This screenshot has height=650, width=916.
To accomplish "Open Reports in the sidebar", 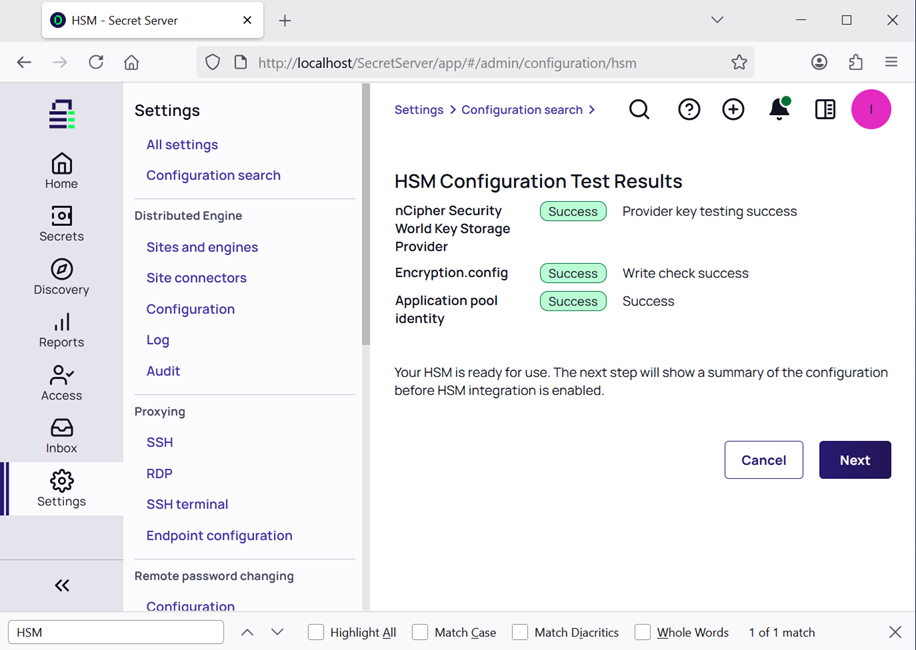I will (61, 331).
